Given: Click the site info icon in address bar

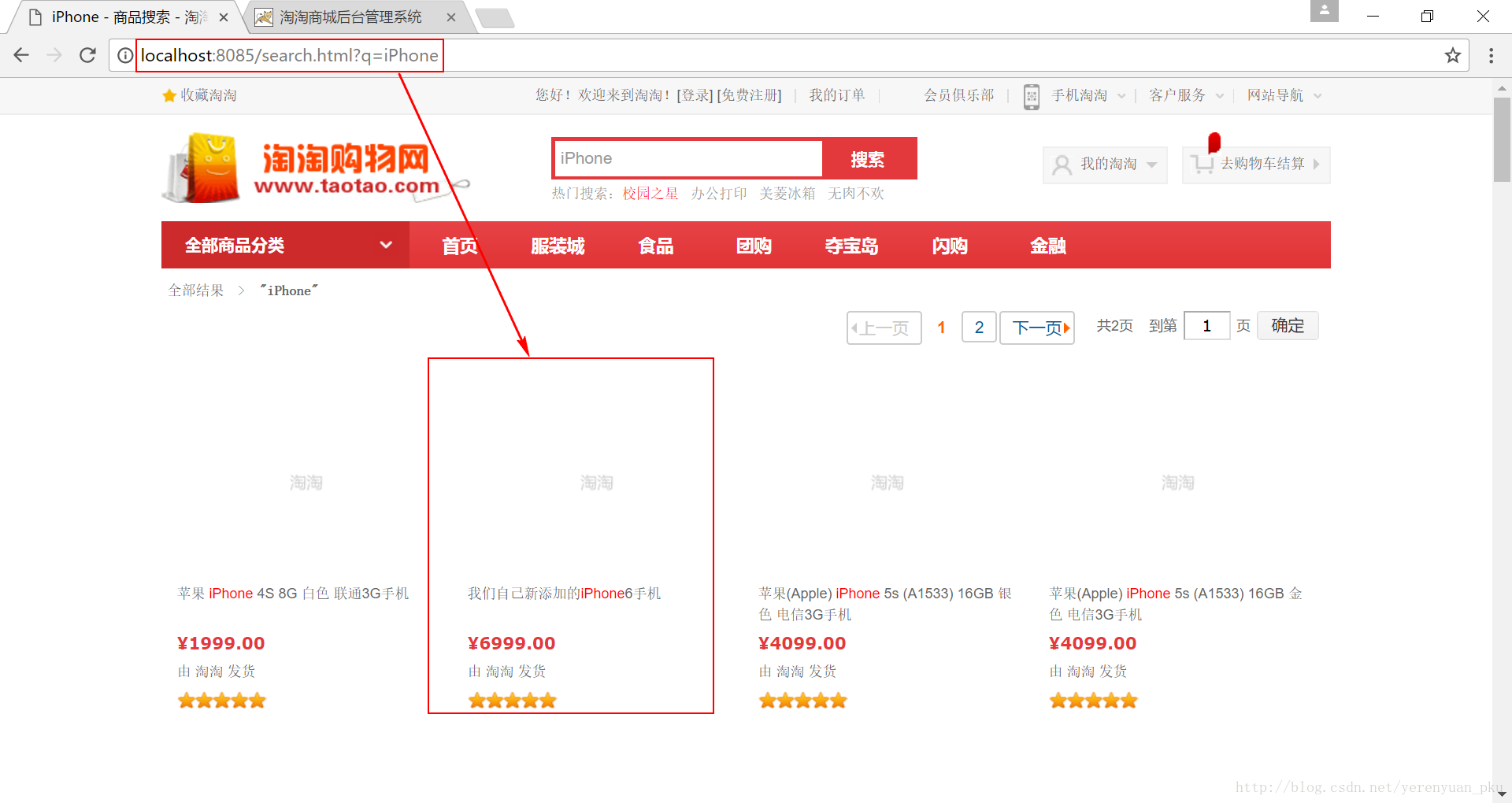Looking at the screenshot, I should click(125, 55).
